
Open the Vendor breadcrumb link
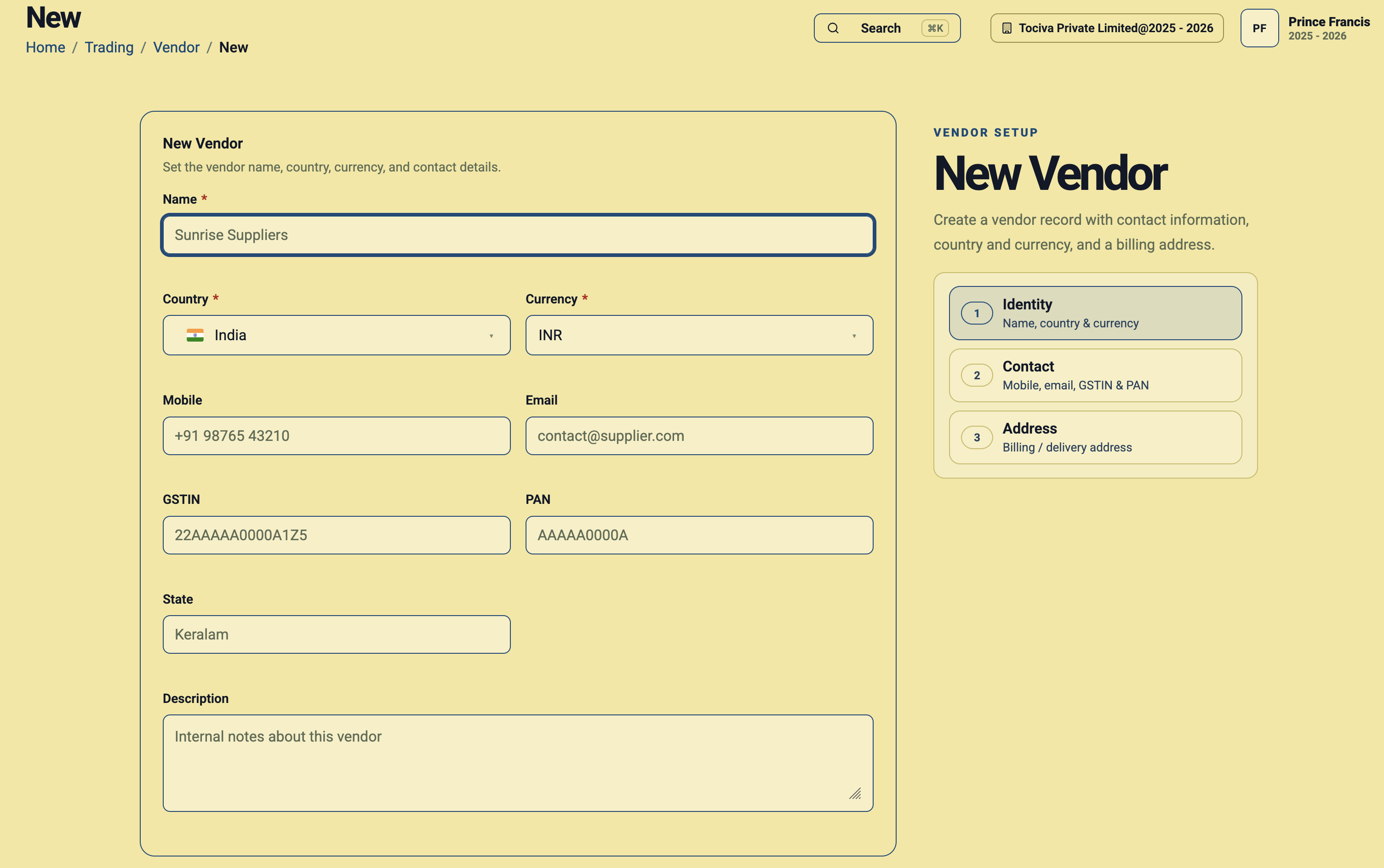pos(176,47)
